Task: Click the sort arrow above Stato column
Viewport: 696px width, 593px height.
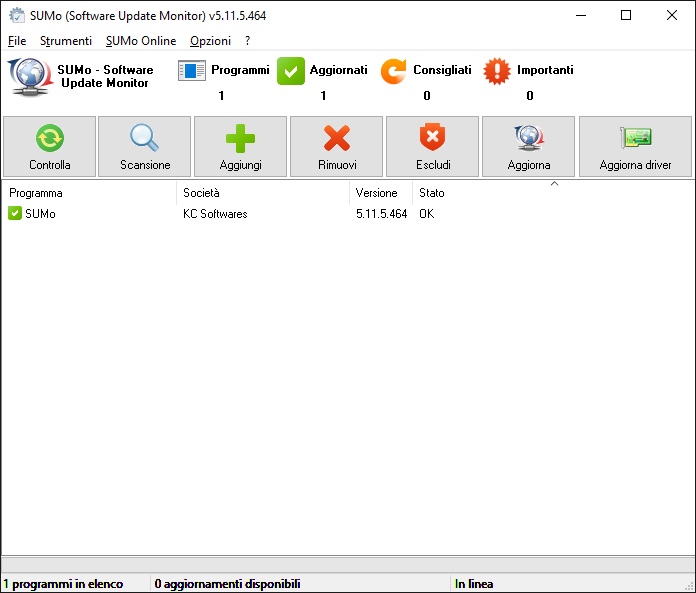Action: tap(554, 183)
